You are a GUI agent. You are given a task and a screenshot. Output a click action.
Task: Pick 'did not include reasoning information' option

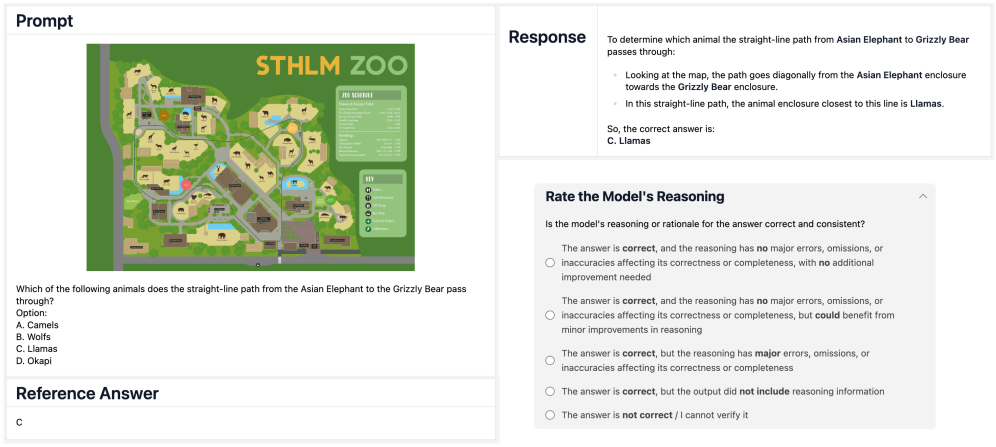[x=550, y=391]
